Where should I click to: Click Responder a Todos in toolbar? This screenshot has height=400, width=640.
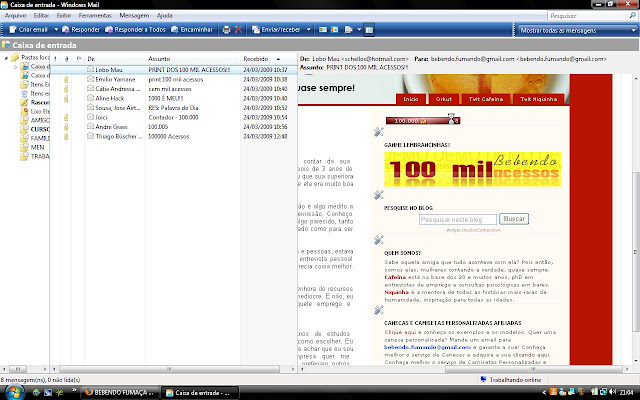135,29
